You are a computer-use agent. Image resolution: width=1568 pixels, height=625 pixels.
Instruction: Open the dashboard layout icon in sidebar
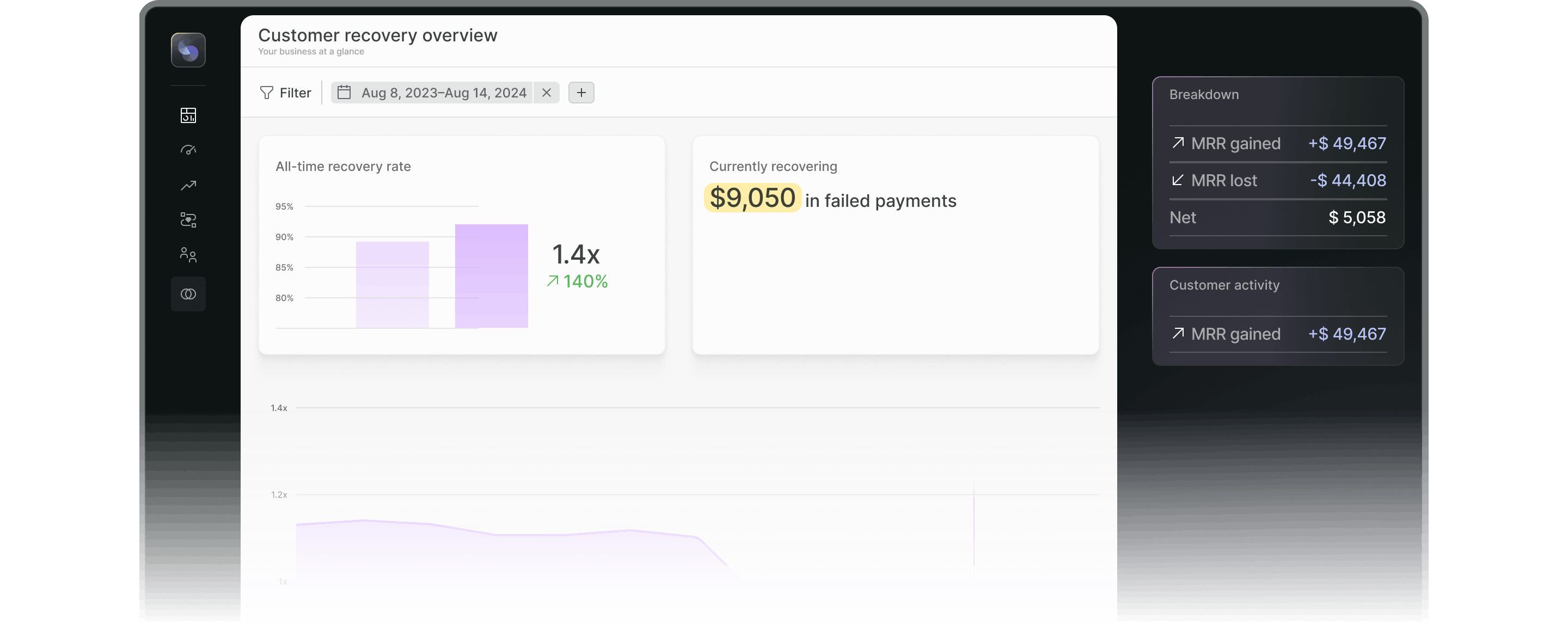point(188,115)
